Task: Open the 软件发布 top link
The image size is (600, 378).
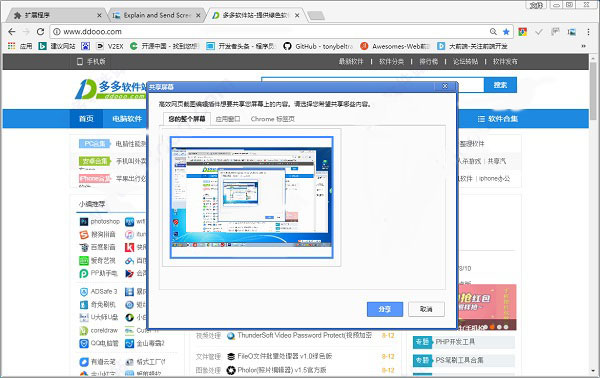Action: (x=505, y=62)
